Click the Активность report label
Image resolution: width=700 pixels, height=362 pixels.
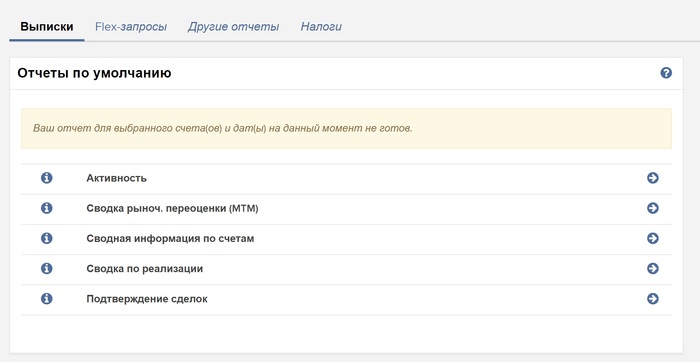pyautogui.click(x=117, y=178)
